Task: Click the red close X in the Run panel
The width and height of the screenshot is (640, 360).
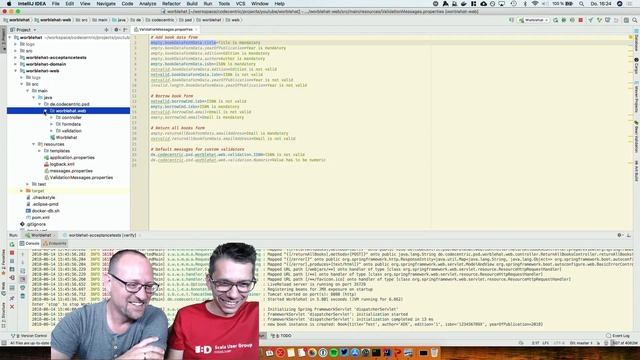Action: click(x=12, y=307)
